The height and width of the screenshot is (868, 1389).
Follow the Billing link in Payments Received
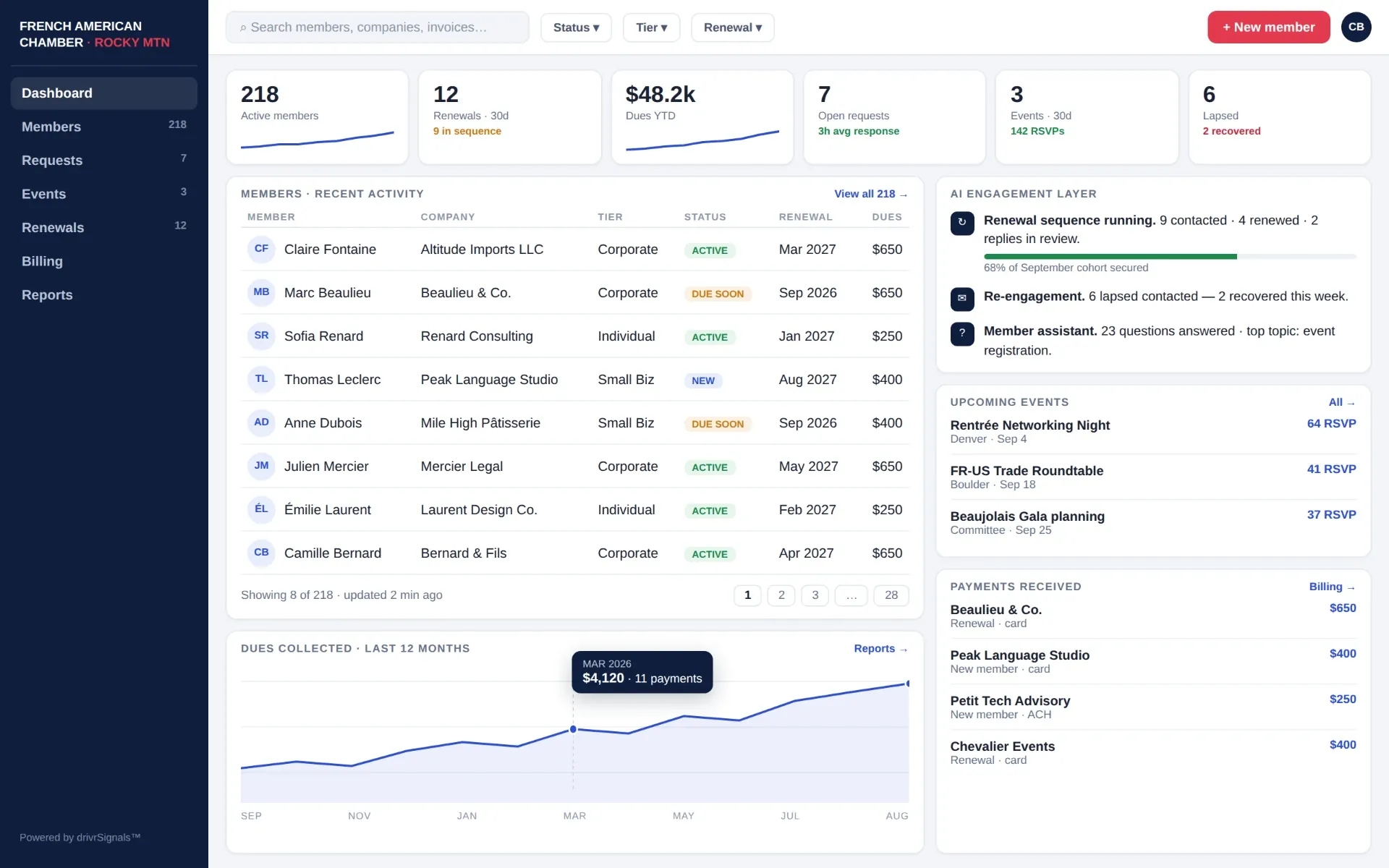pyautogui.click(x=1332, y=587)
